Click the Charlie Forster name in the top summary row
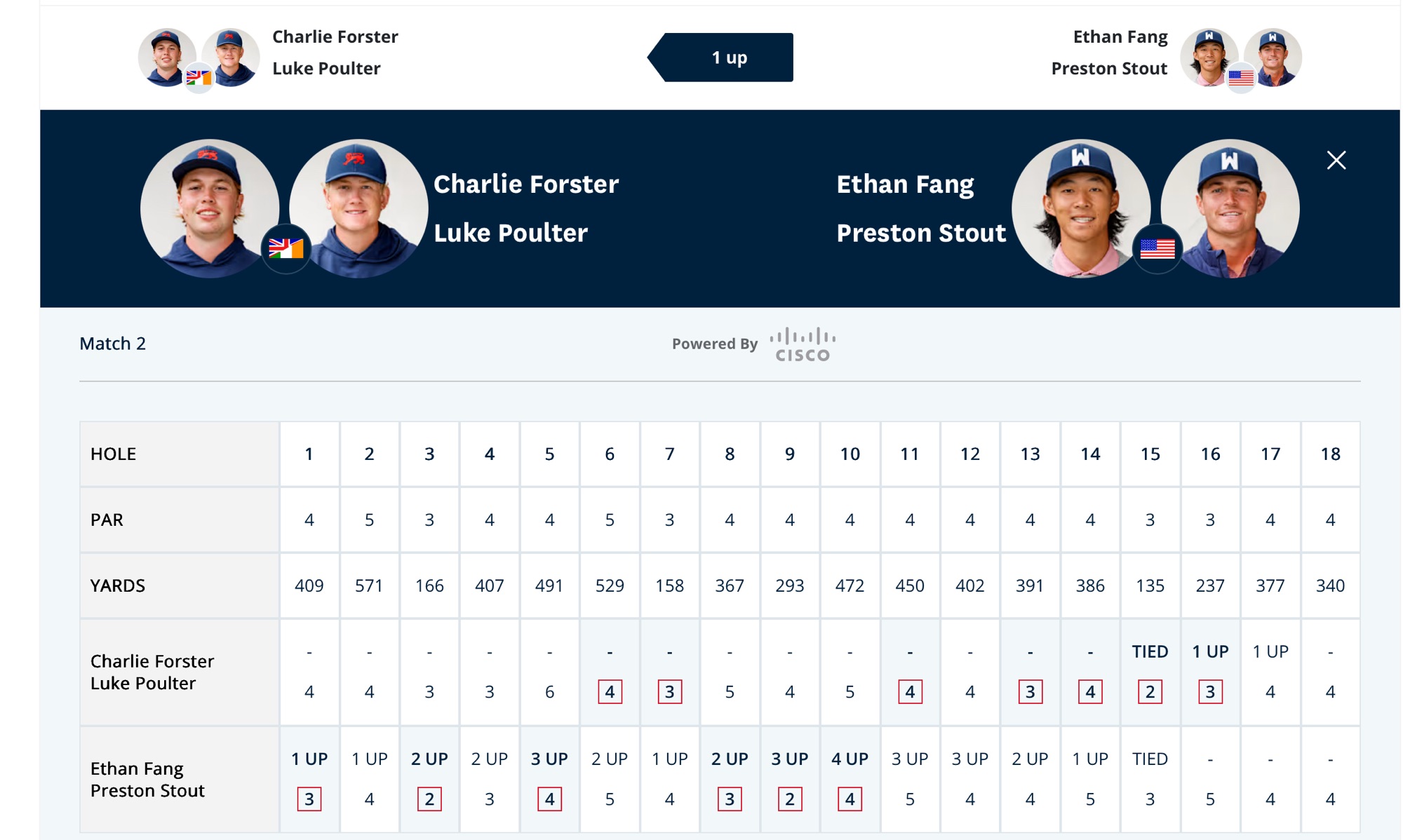Screen dimensions: 1403x840 click(335, 36)
